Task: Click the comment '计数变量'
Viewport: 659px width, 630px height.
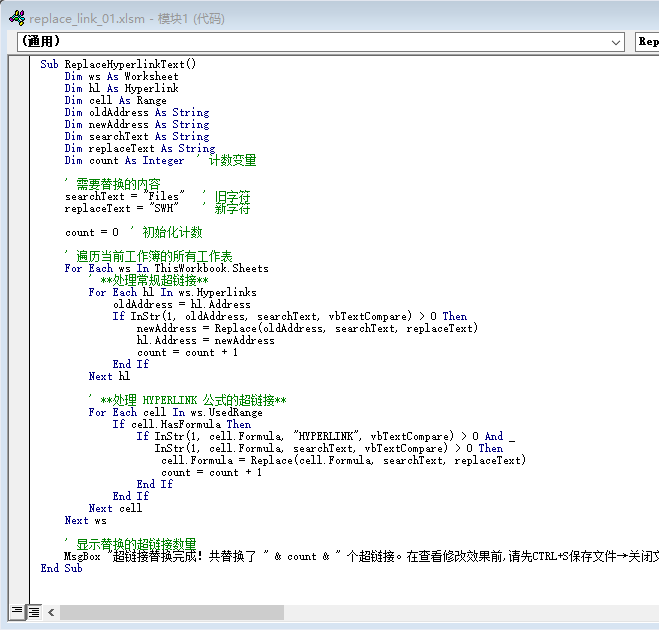Action: click(x=232, y=161)
